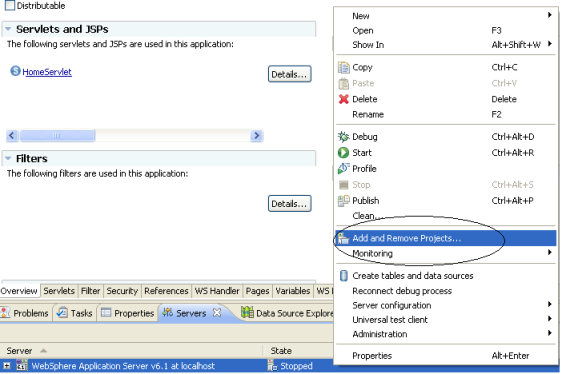Click the Create tables database icon

[x=343, y=276]
